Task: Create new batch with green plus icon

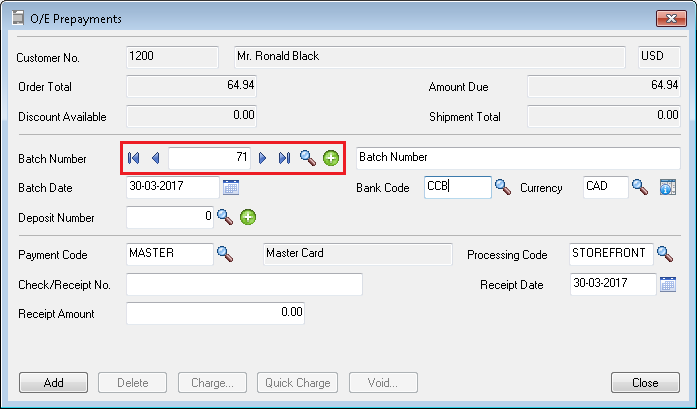Action: point(331,158)
